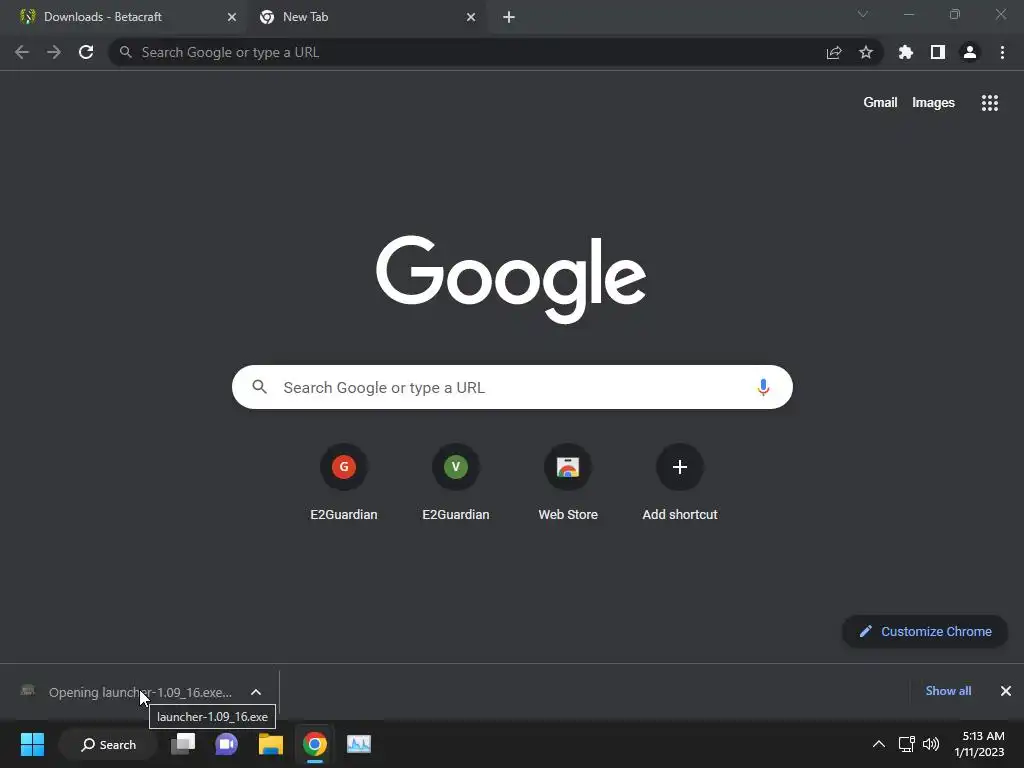Switch to the Downloads - Betacraft tab
The height and width of the screenshot is (768, 1024).
(124, 17)
